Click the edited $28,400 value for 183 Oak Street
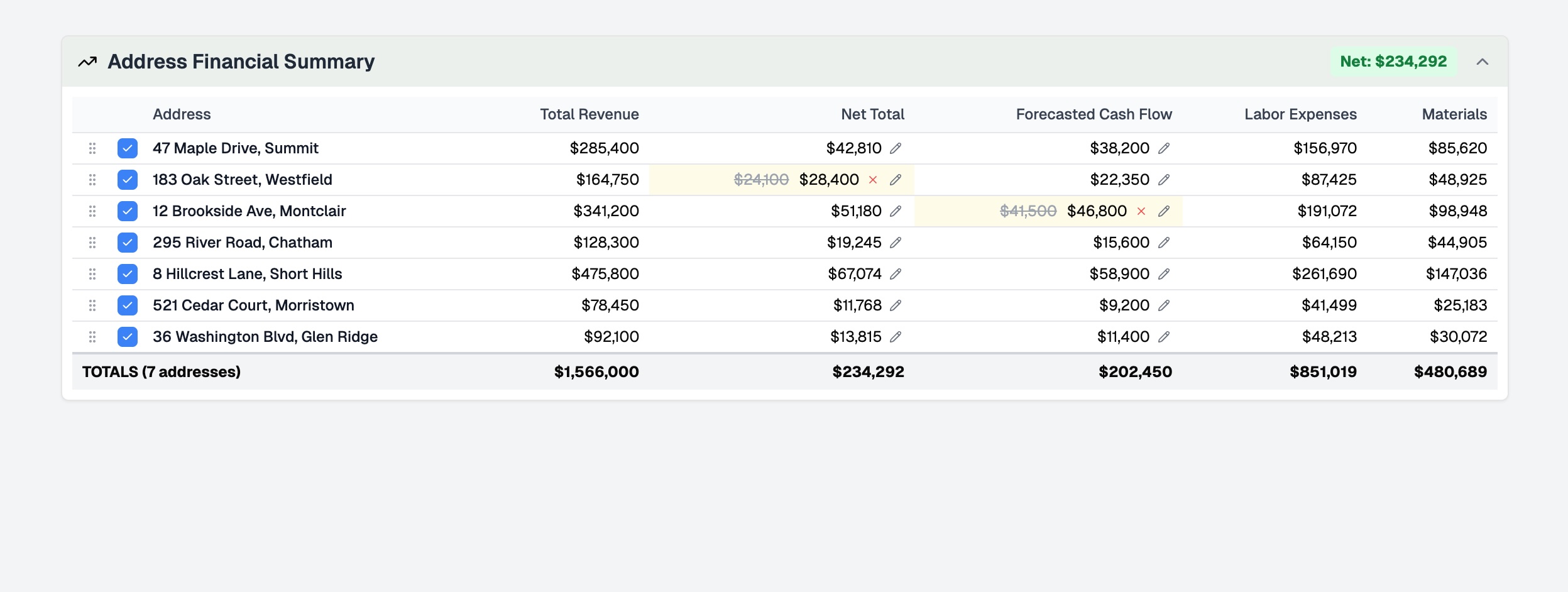Screen dimensions: 1568x592 point(828,179)
